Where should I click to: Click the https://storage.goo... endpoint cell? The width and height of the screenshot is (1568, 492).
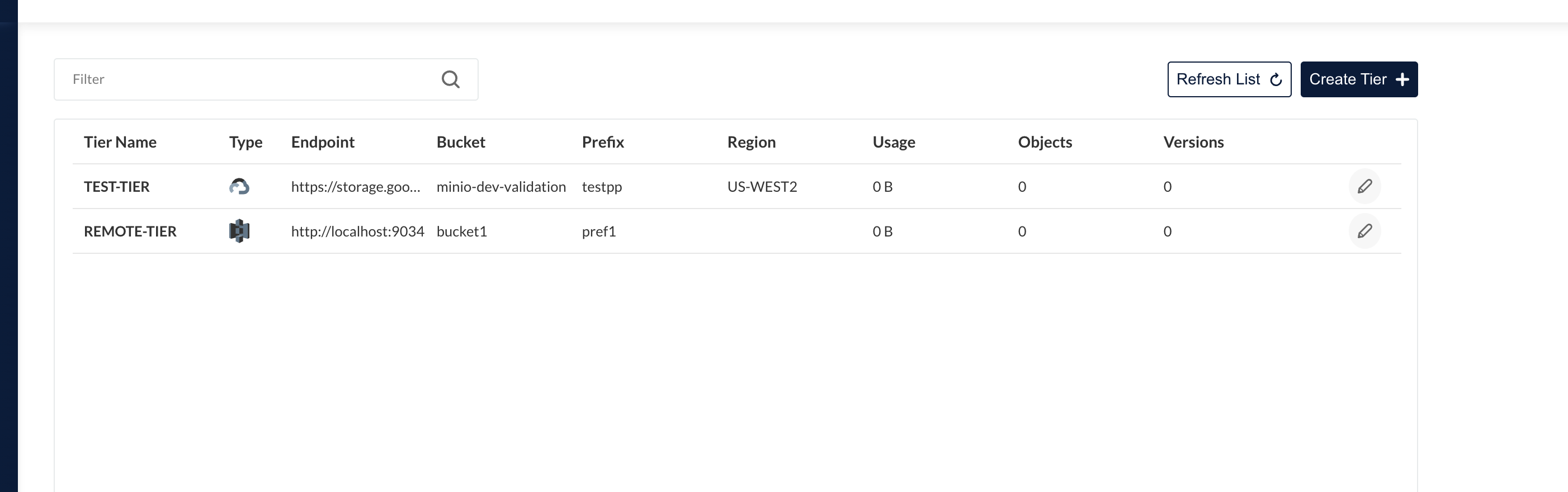(x=356, y=187)
